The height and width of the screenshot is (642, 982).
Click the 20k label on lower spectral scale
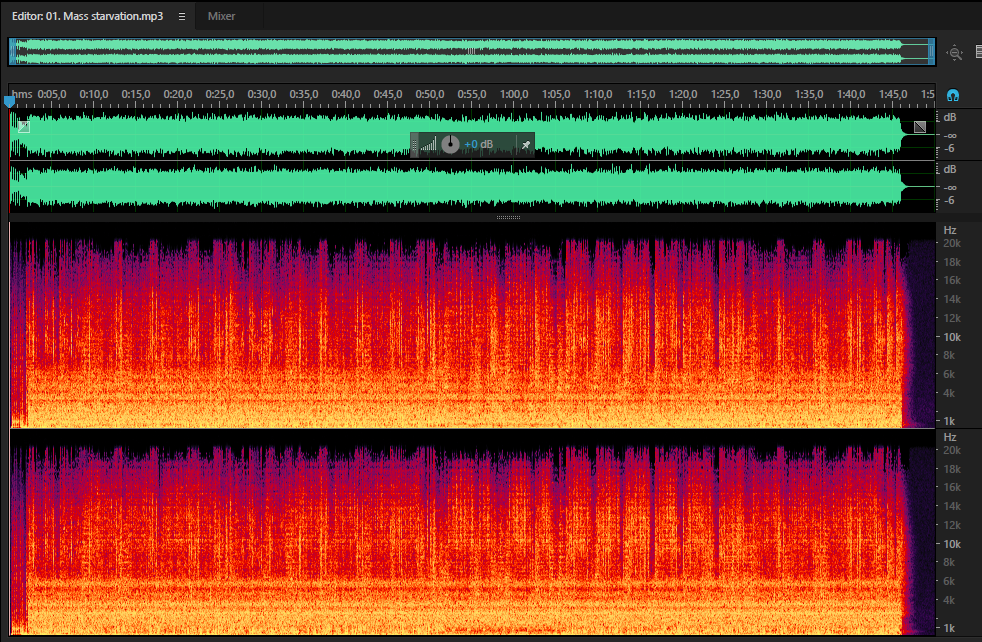pos(952,450)
